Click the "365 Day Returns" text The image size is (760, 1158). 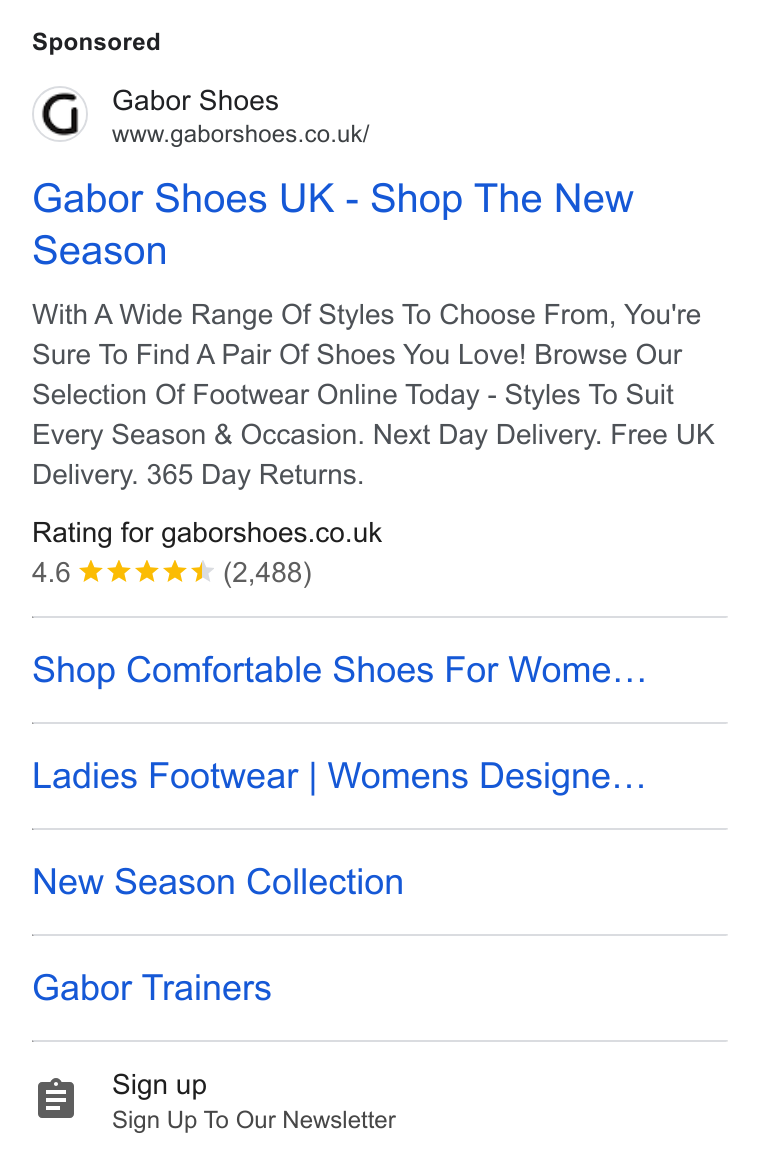(x=255, y=475)
